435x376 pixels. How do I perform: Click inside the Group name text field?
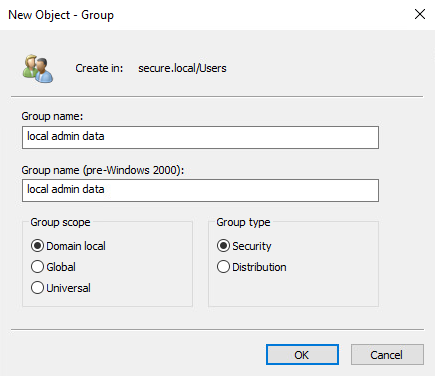(x=200, y=137)
